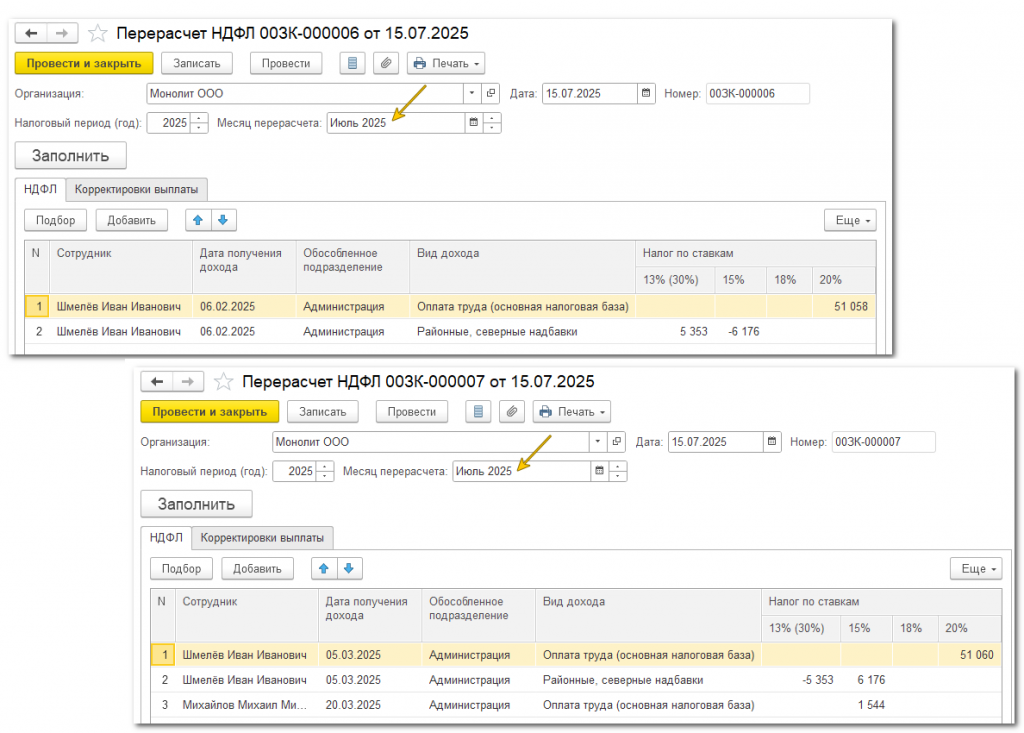1024x733 pixels.
Task: Select row 3 Михайлов Михаил in lower table
Action: (x=575, y=705)
